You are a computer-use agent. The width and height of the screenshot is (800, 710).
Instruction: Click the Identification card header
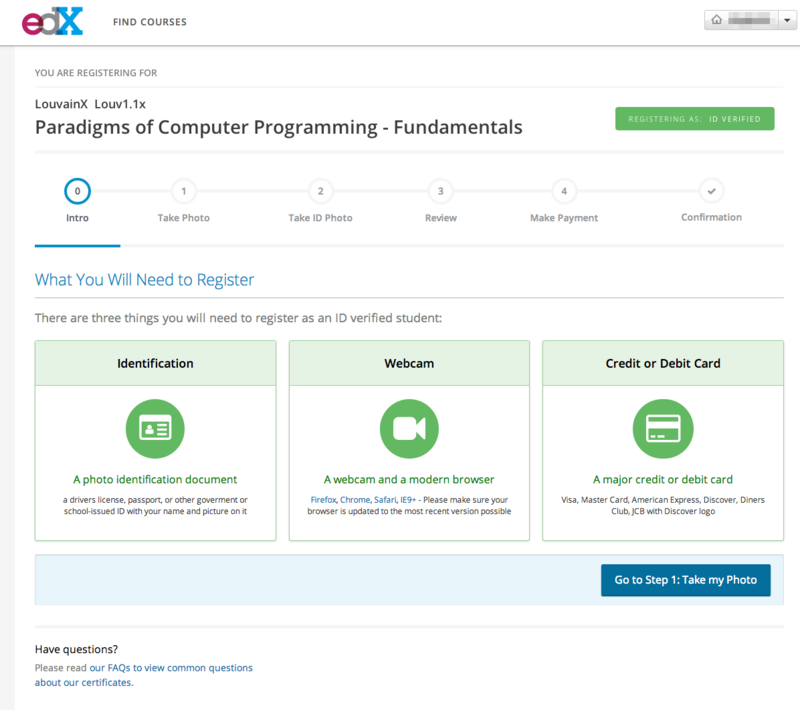point(155,363)
